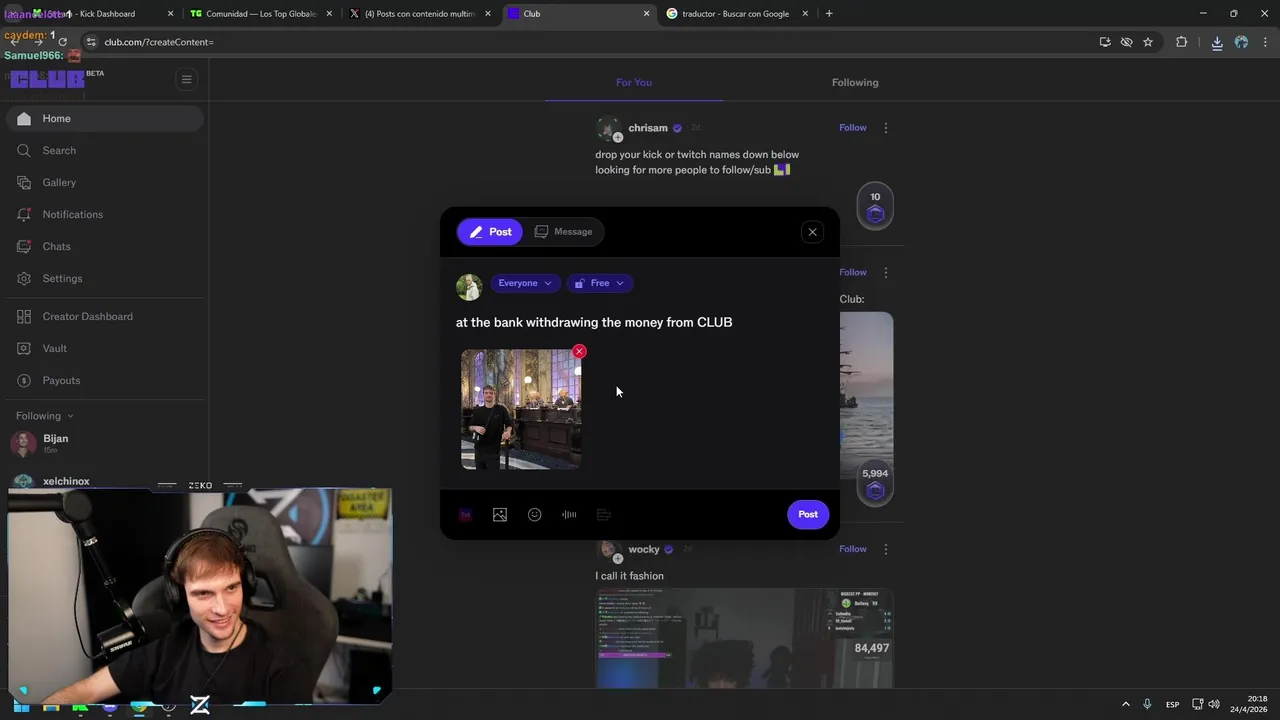The image size is (1280, 720).
Task: Collapse sidebar with the hamburger menu icon
Action: [186, 79]
